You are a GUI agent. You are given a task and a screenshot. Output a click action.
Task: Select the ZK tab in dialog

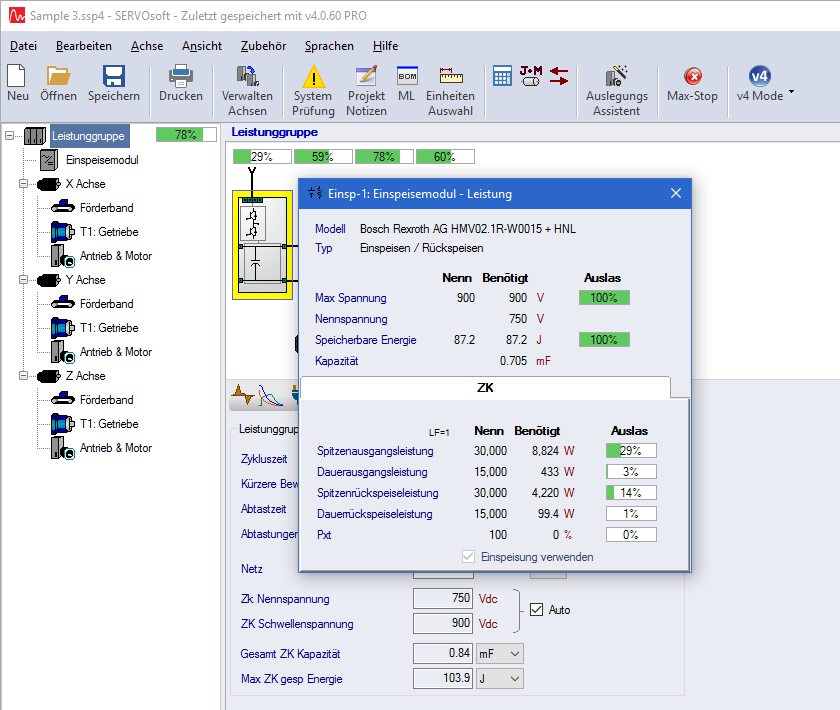tap(484, 387)
